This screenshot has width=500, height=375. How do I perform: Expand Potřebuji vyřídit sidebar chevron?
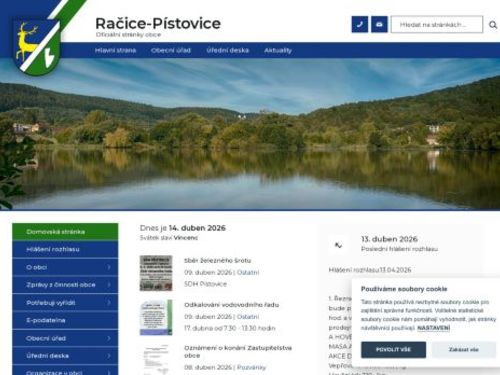click(x=109, y=303)
